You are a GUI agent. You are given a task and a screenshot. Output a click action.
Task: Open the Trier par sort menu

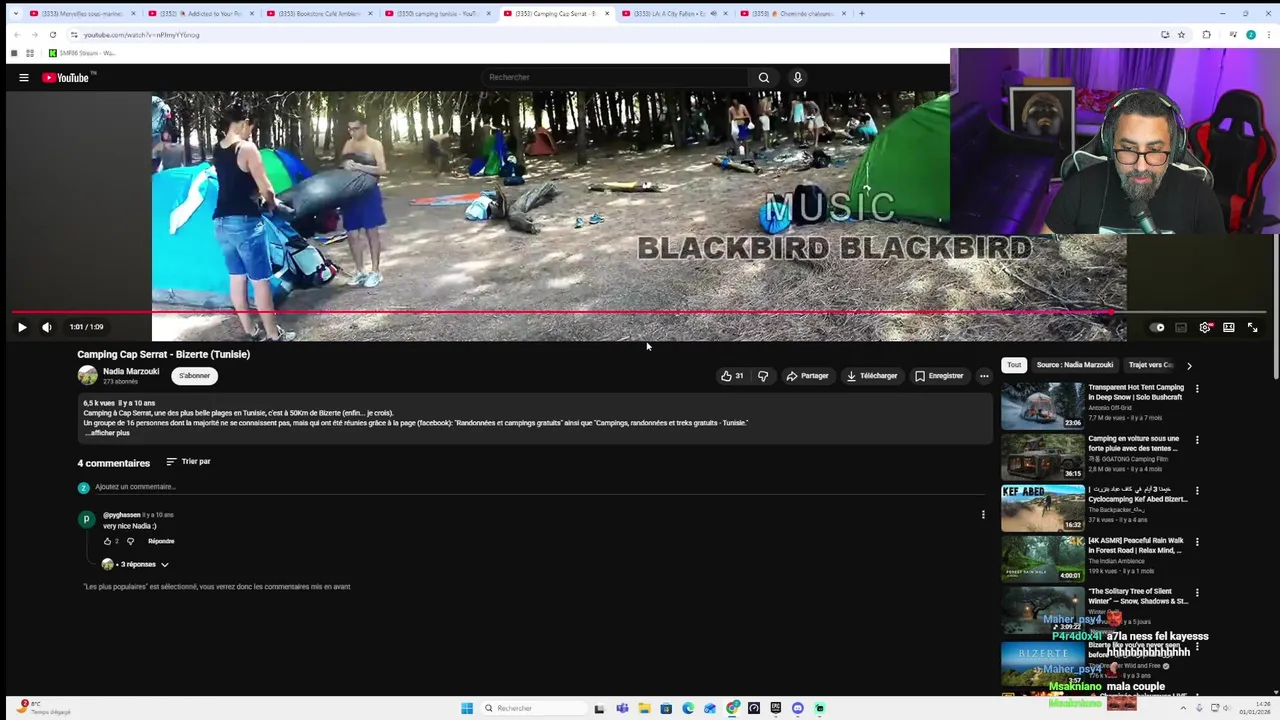188,462
